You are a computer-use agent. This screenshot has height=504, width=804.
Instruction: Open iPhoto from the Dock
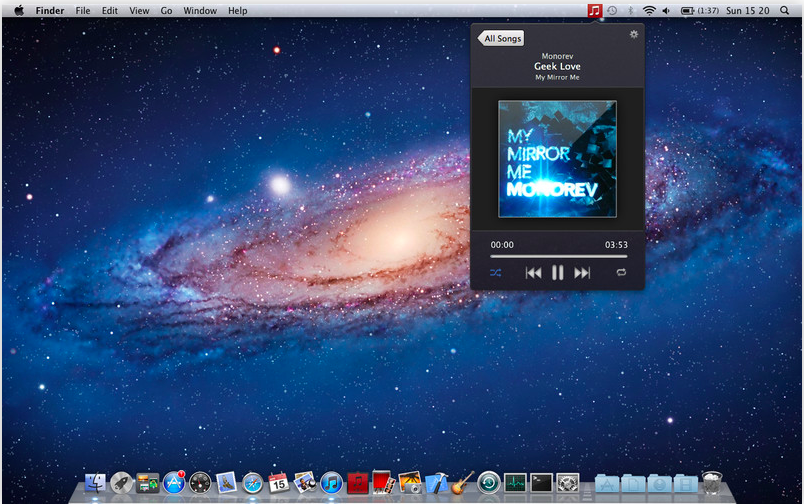coord(410,482)
